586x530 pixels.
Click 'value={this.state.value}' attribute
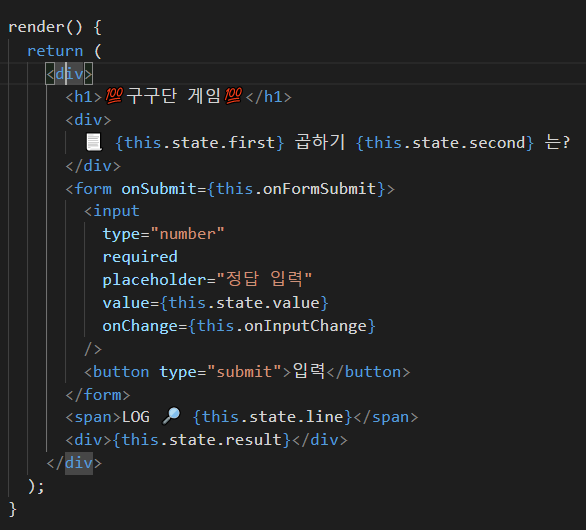point(216,303)
